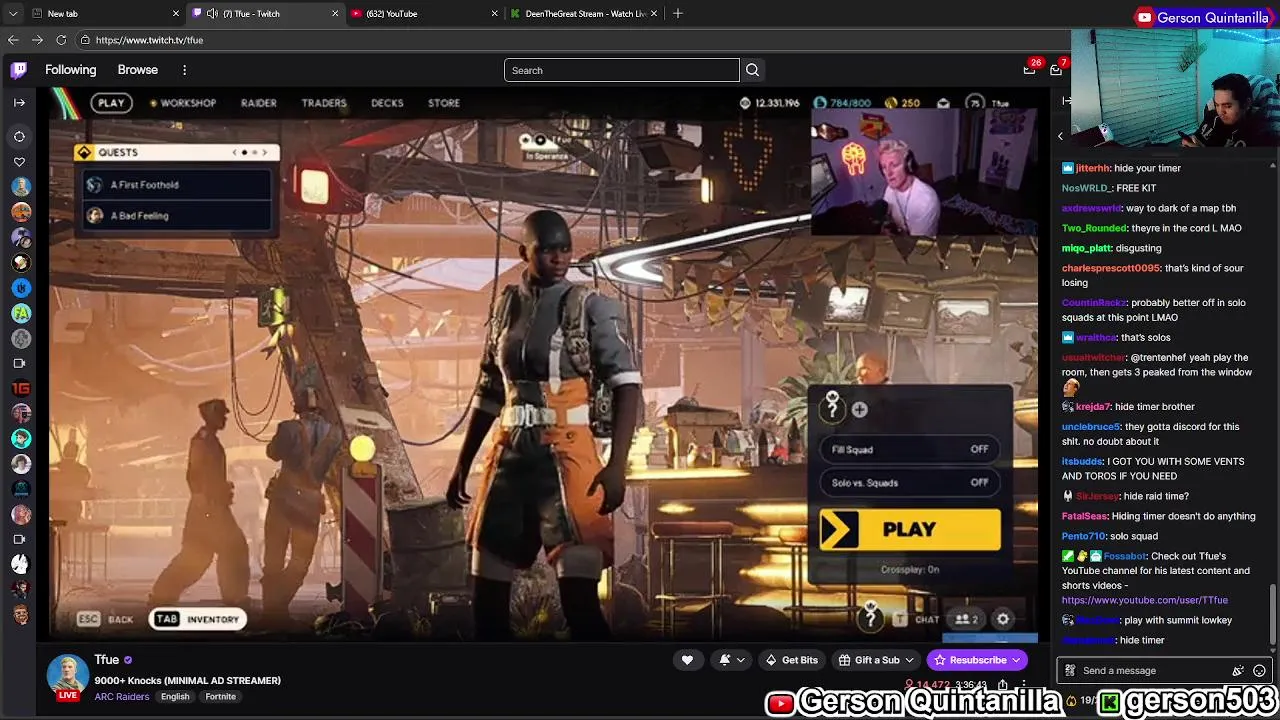Expand the left channel sidebar arrow
Image resolution: width=1280 pixels, height=720 pixels.
pyautogui.click(x=19, y=102)
